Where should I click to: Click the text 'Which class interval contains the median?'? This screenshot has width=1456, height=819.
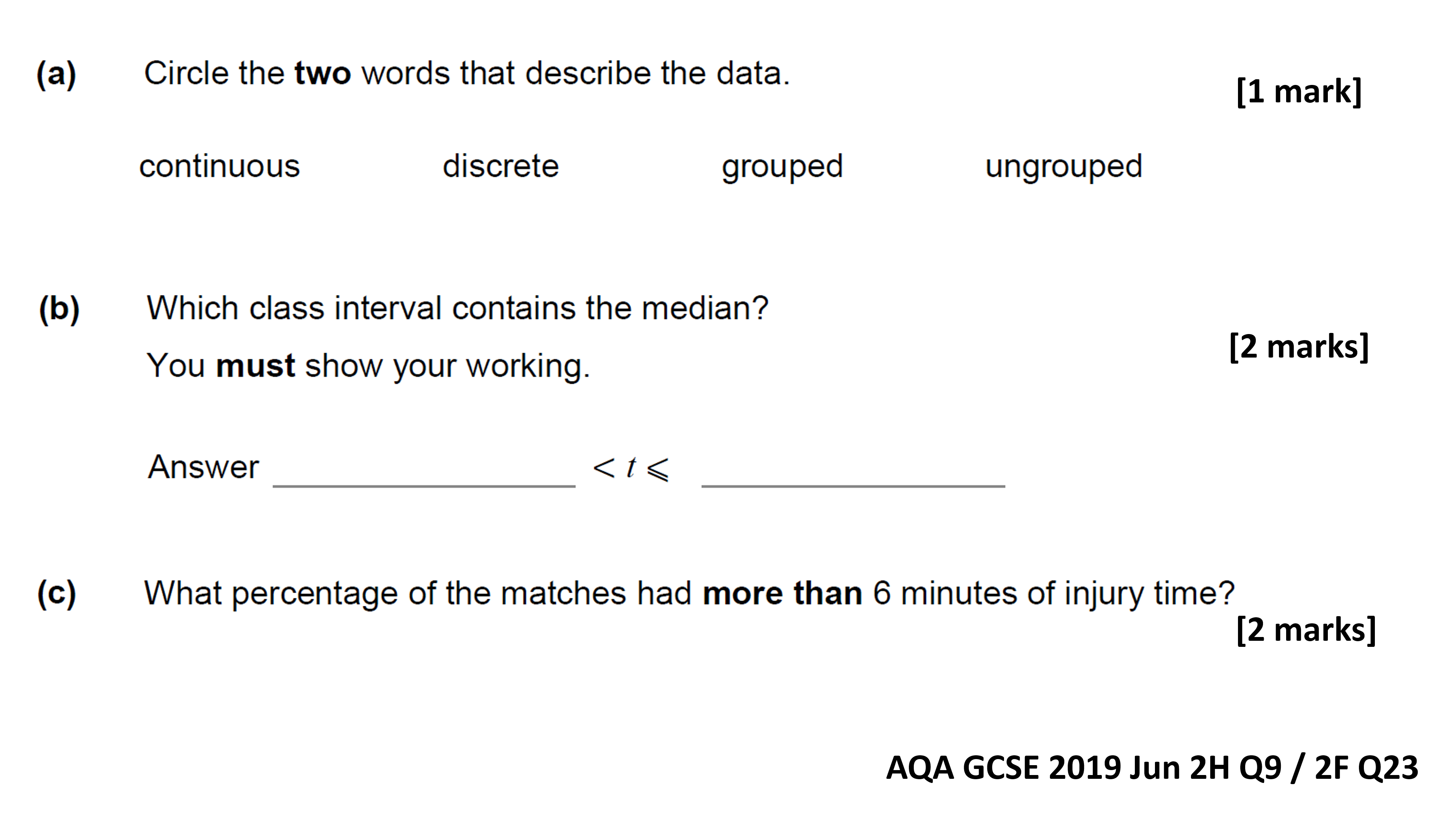[x=457, y=309]
